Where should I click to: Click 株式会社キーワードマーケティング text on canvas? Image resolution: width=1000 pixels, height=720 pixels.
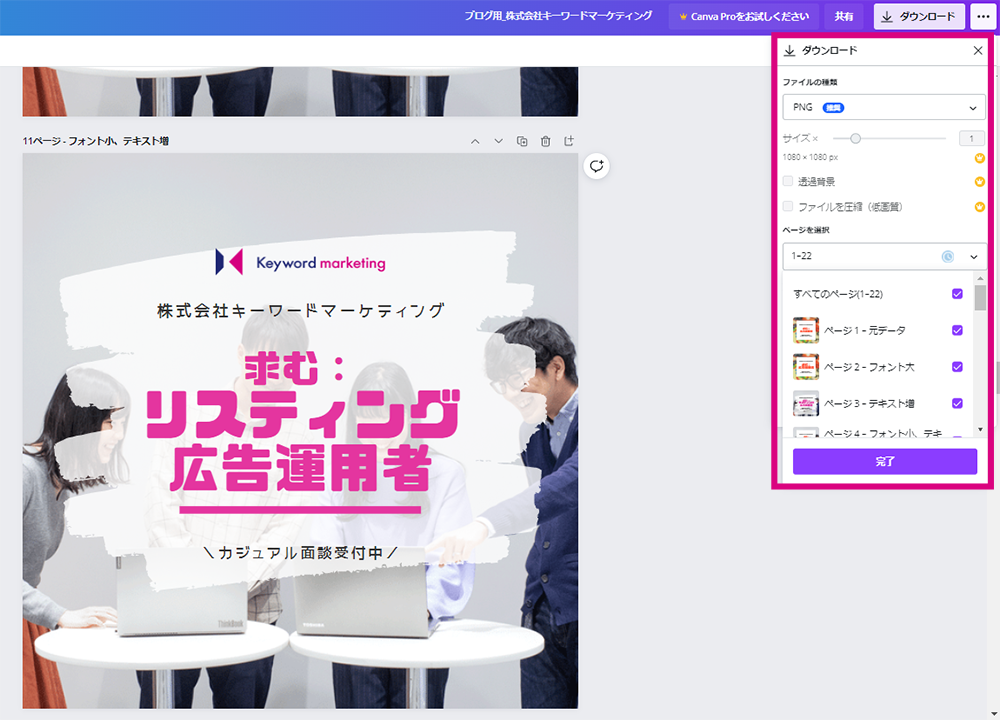tap(300, 311)
